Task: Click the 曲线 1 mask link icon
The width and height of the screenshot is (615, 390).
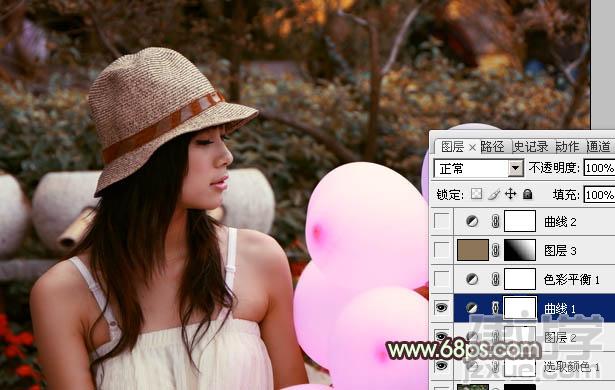Action: click(x=495, y=308)
